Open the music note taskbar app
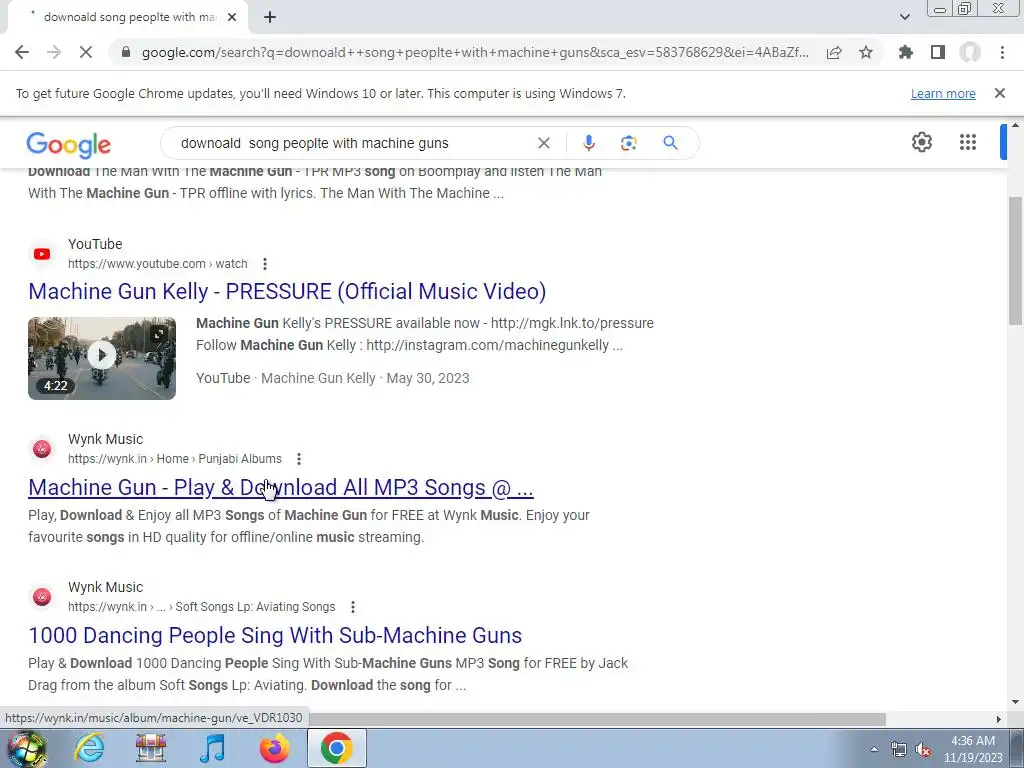1024x768 pixels. click(212, 748)
